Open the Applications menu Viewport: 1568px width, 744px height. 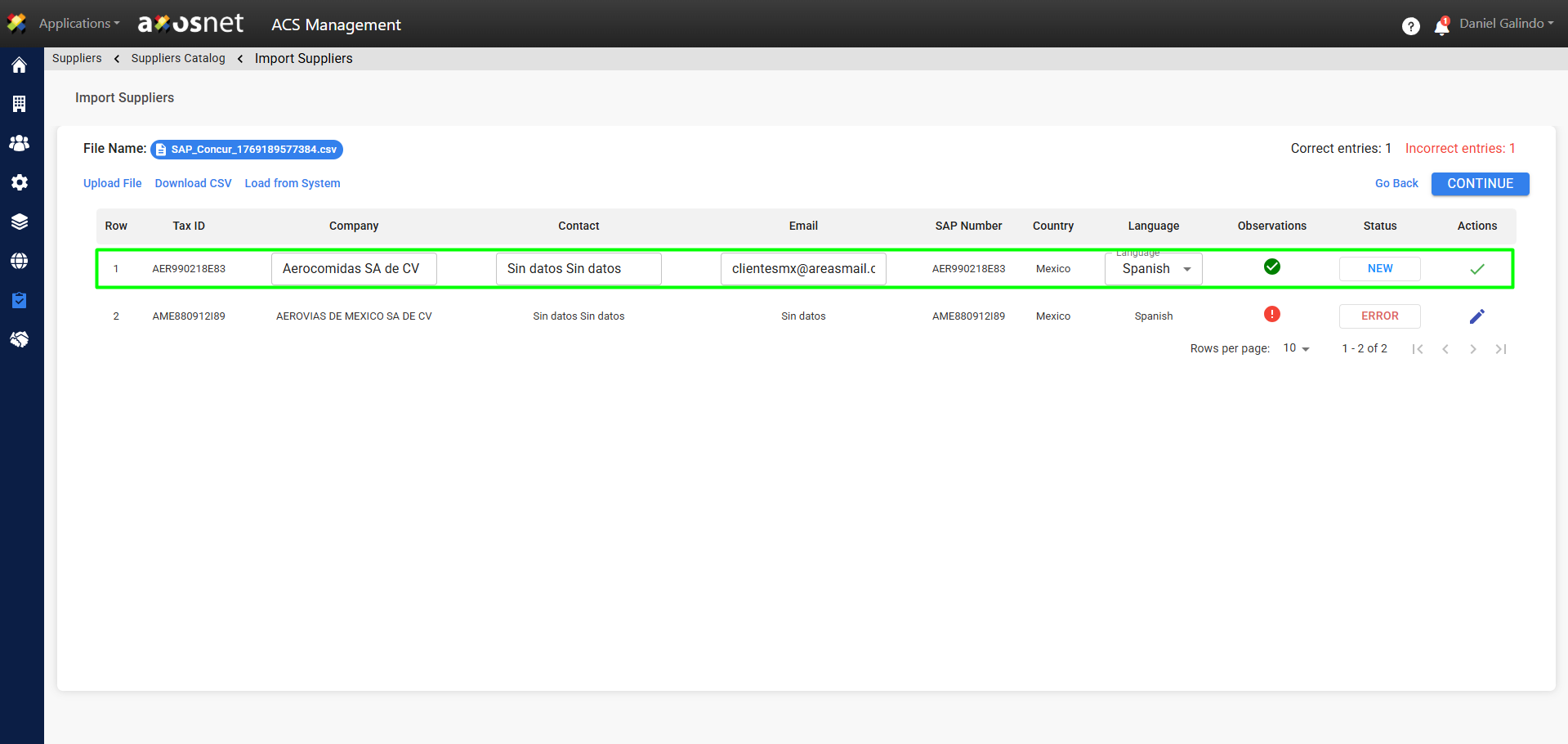click(x=78, y=24)
